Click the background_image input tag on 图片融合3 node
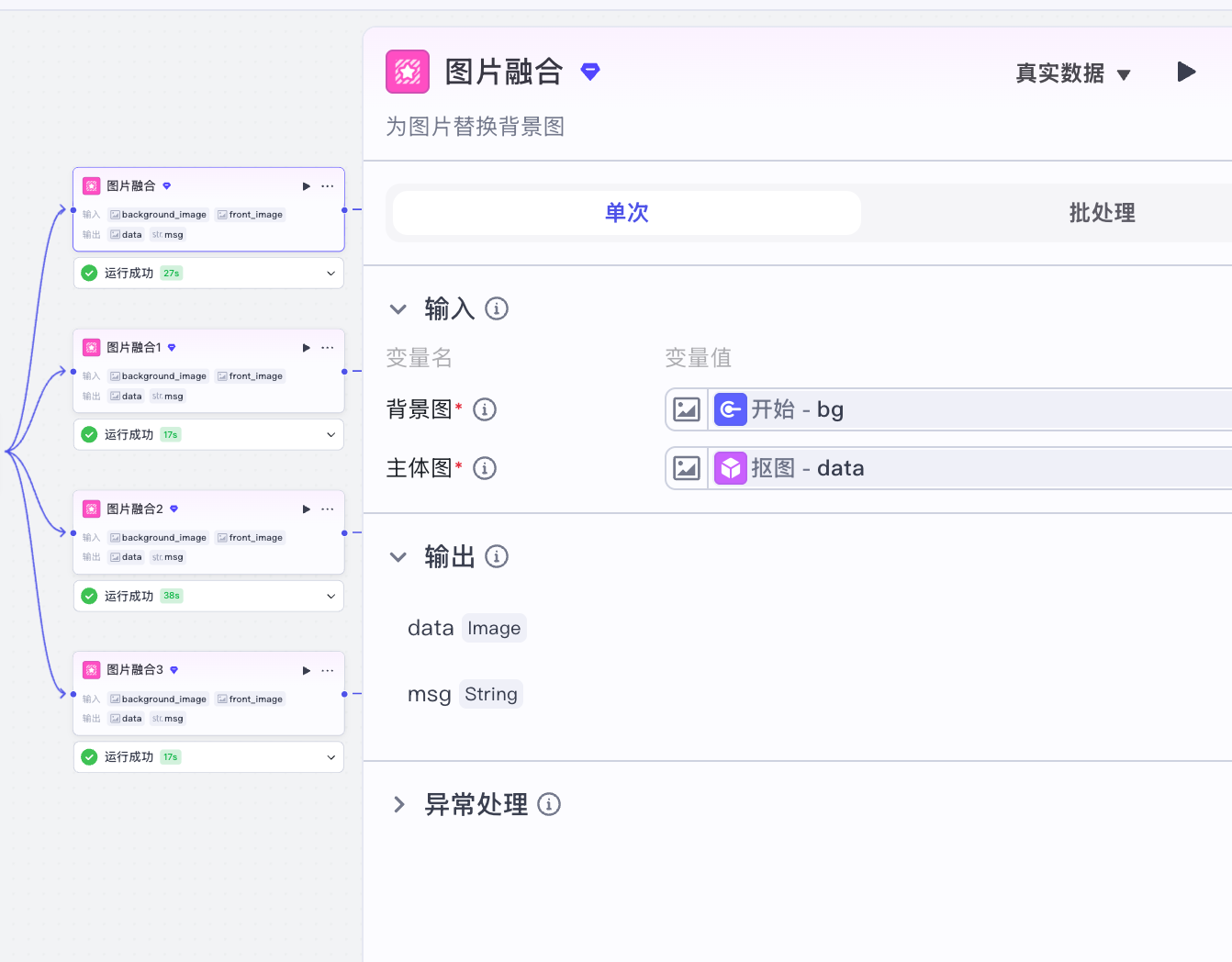Image resolution: width=1232 pixels, height=962 pixels. (158, 699)
